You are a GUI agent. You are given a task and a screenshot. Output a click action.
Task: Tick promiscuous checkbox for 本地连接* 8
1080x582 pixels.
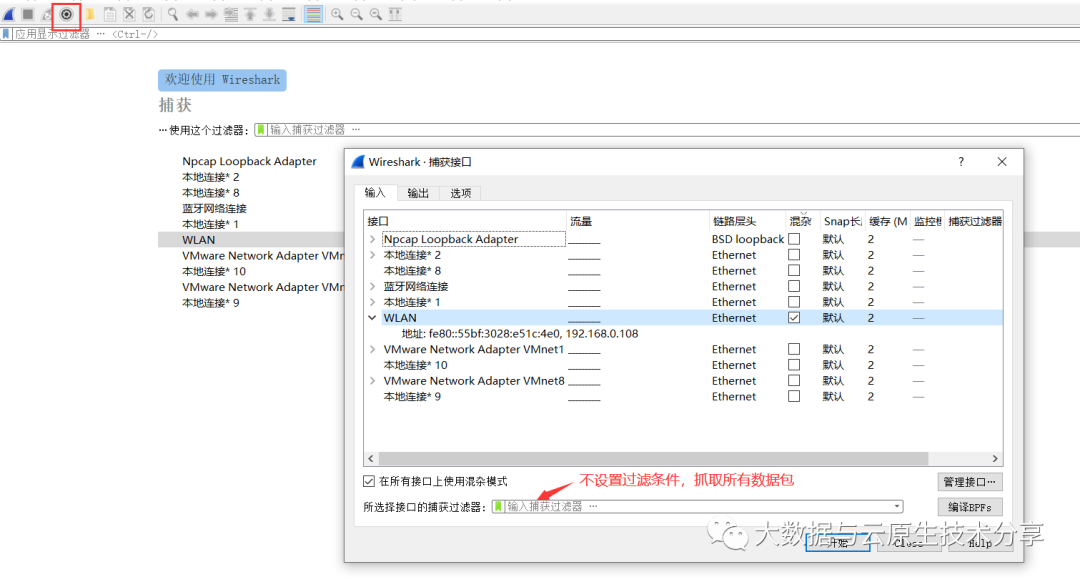[794, 271]
